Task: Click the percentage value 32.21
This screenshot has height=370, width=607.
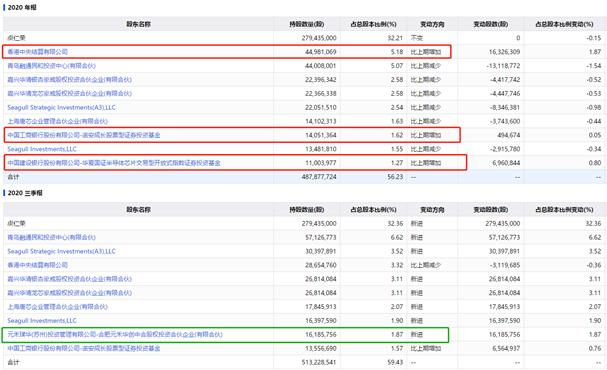Action: [x=395, y=38]
